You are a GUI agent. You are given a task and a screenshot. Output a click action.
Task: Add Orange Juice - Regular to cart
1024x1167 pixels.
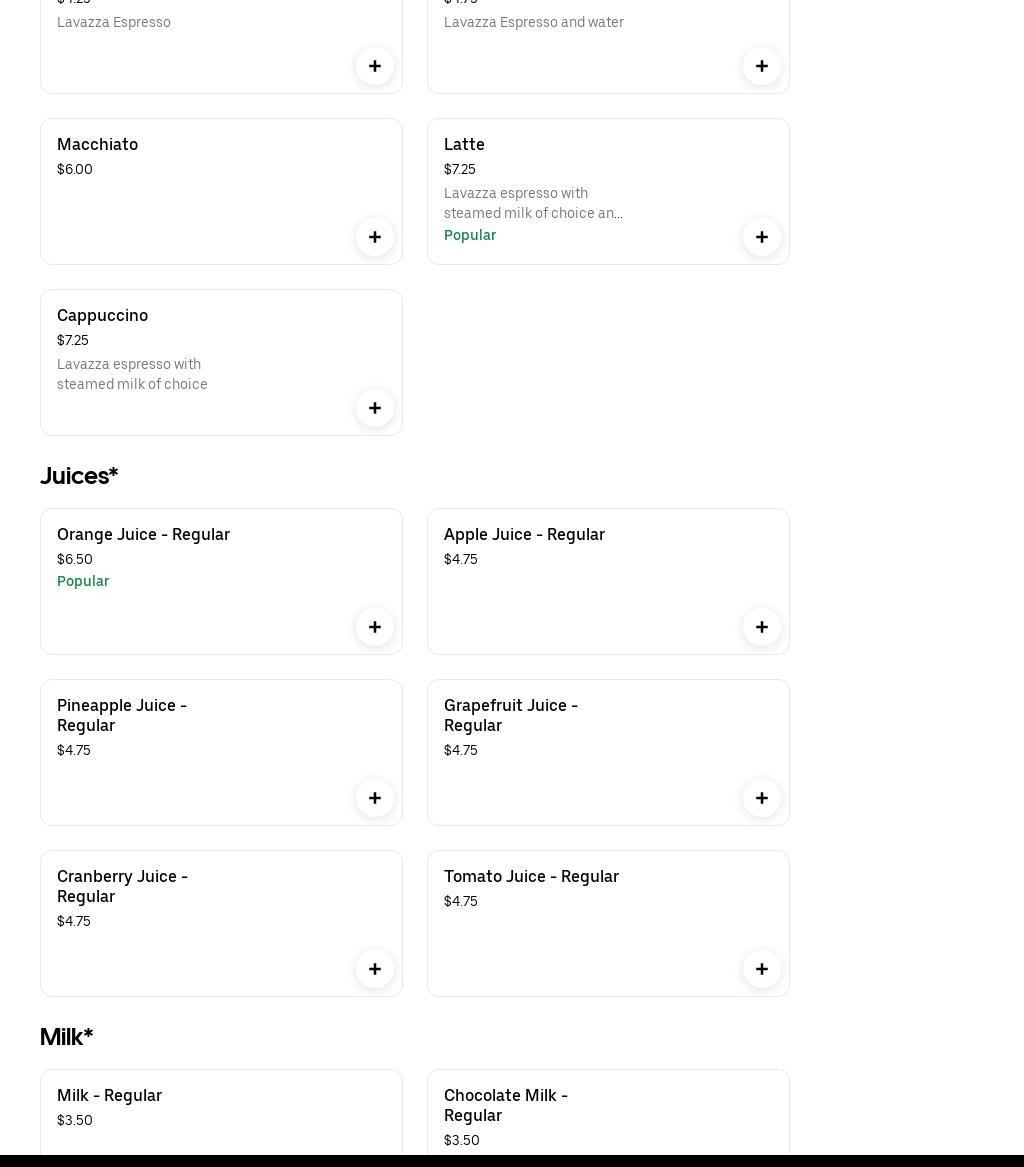(x=375, y=627)
